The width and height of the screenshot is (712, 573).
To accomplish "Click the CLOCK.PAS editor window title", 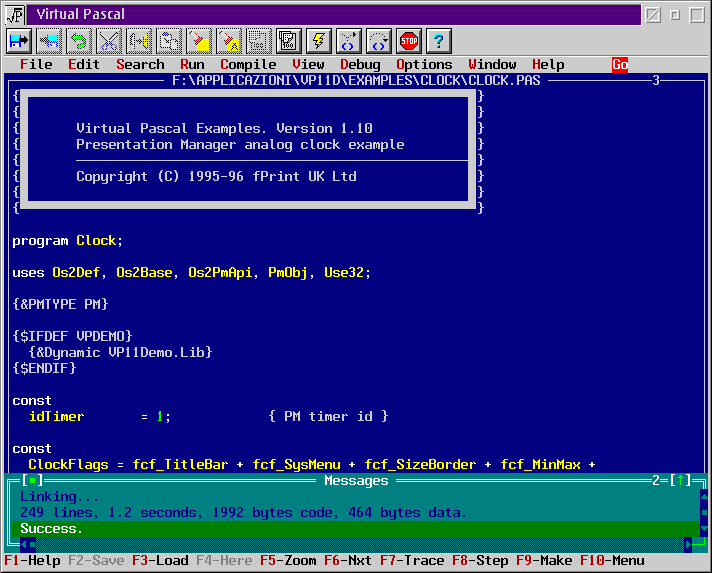I will pyautogui.click(x=356, y=80).
